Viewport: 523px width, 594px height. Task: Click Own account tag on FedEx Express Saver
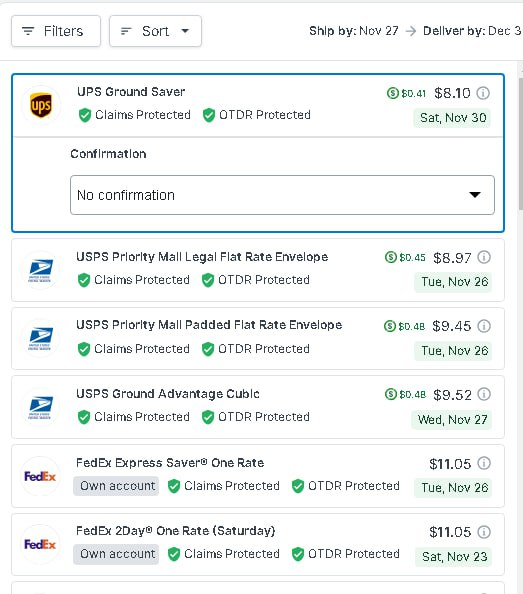(x=116, y=486)
